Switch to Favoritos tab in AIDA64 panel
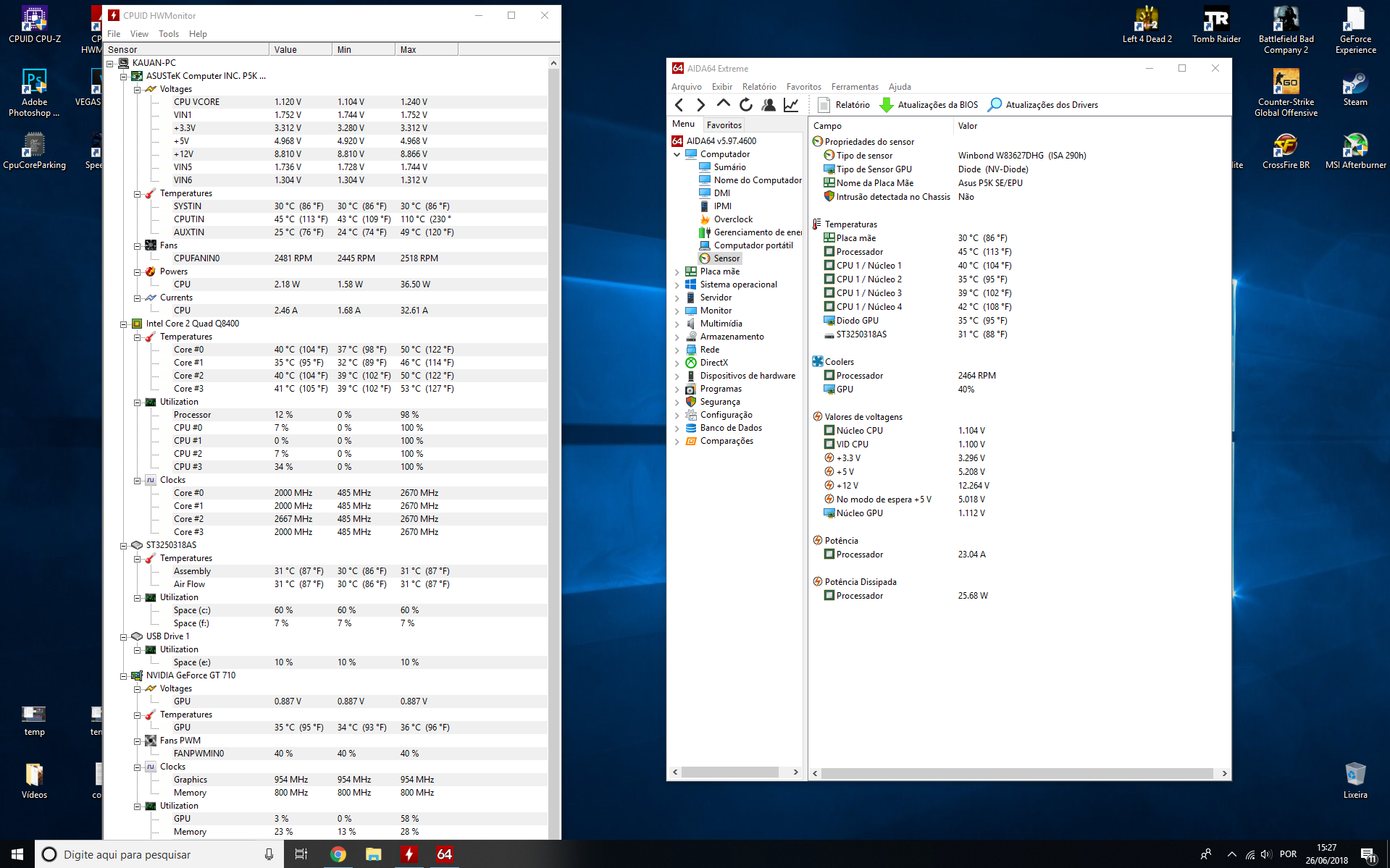 coord(724,125)
